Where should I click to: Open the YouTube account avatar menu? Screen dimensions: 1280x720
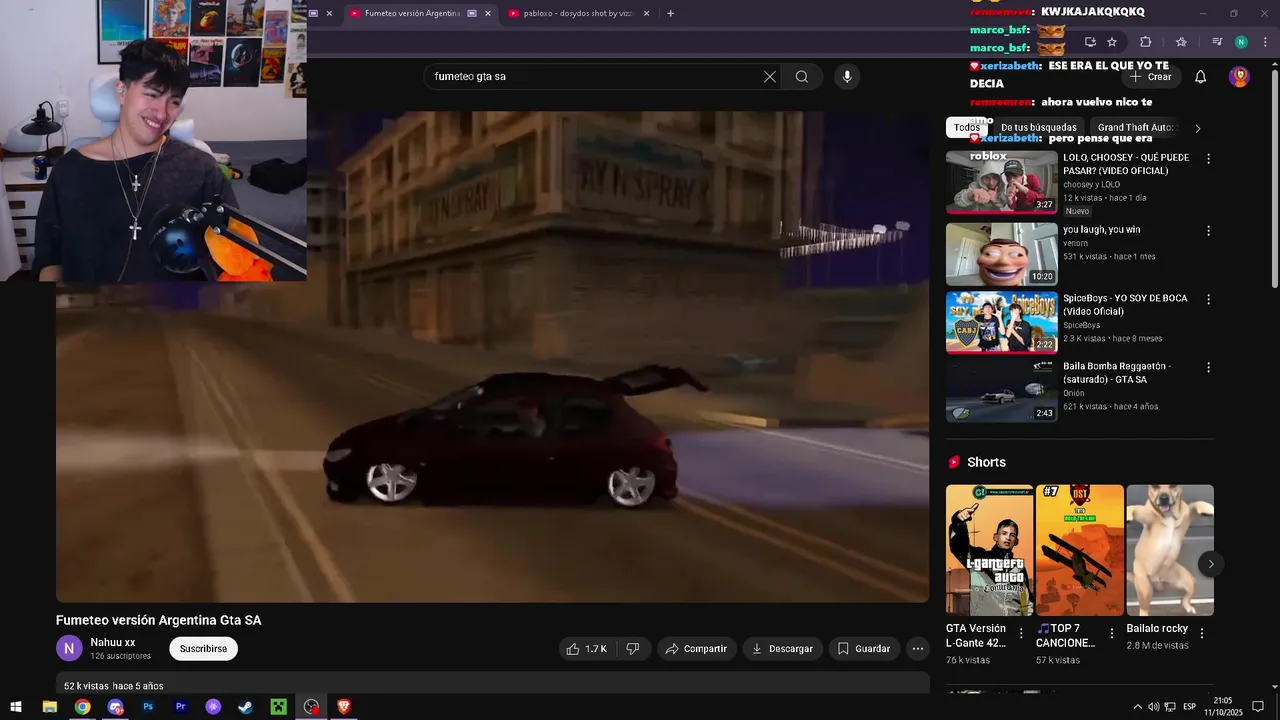tap(1239, 77)
